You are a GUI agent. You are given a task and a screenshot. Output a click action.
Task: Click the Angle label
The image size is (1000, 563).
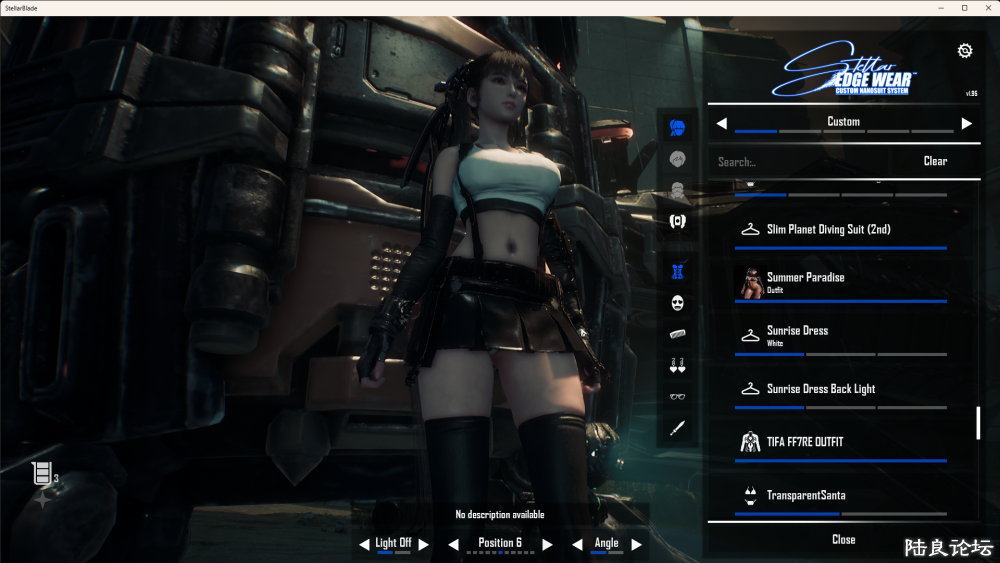pos(607,543)
